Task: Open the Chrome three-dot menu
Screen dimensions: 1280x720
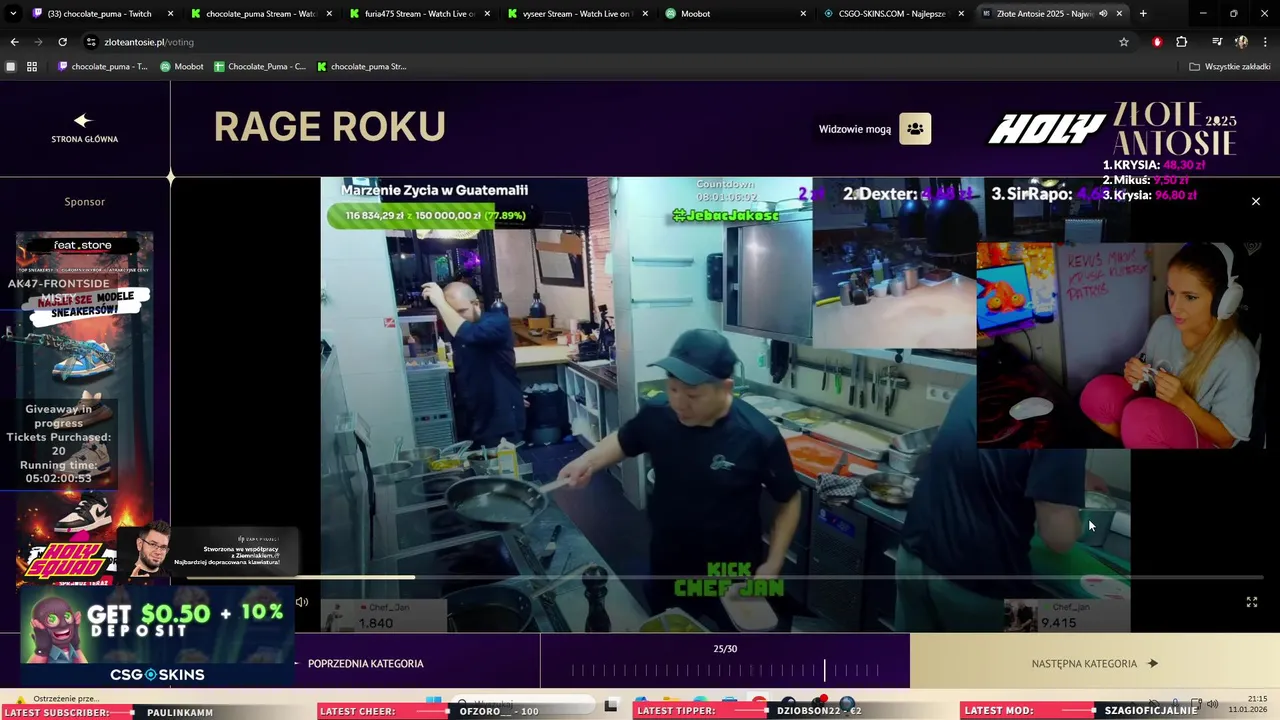Action: (x=1265, y=42)
